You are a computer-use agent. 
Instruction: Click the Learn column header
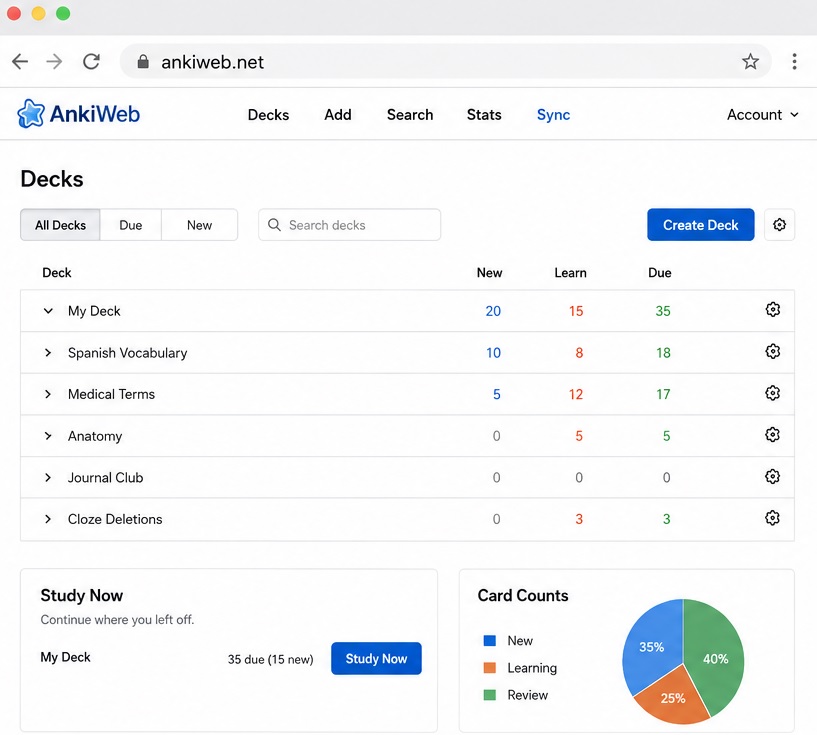pos(570,272)
